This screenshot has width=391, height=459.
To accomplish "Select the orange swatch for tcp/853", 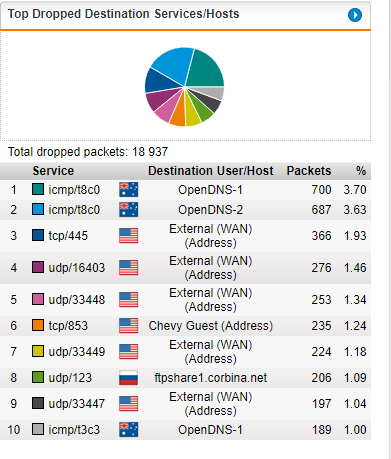I will tap(38, 325).
